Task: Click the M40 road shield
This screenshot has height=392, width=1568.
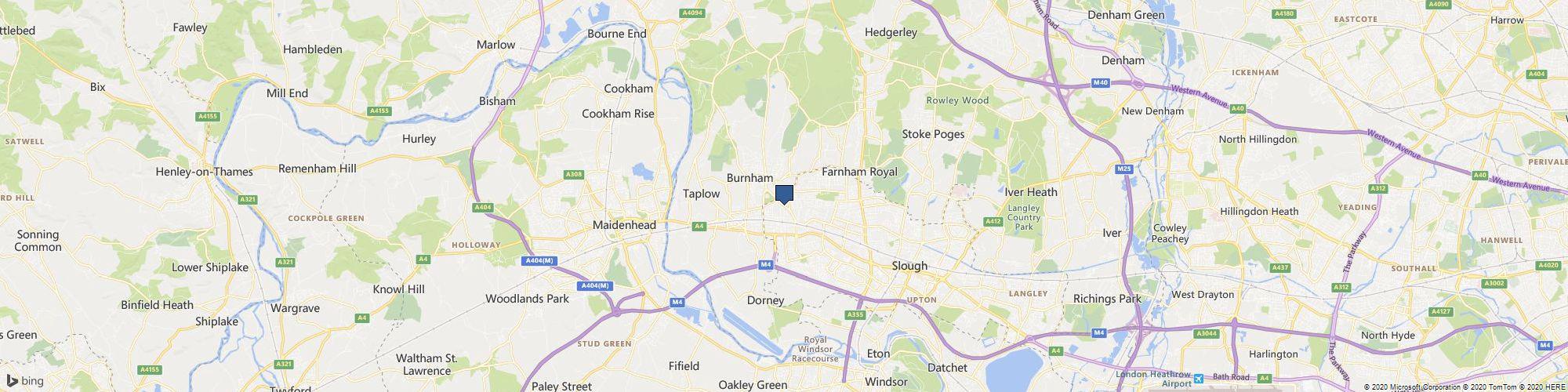Action: tap(1101, 82)
